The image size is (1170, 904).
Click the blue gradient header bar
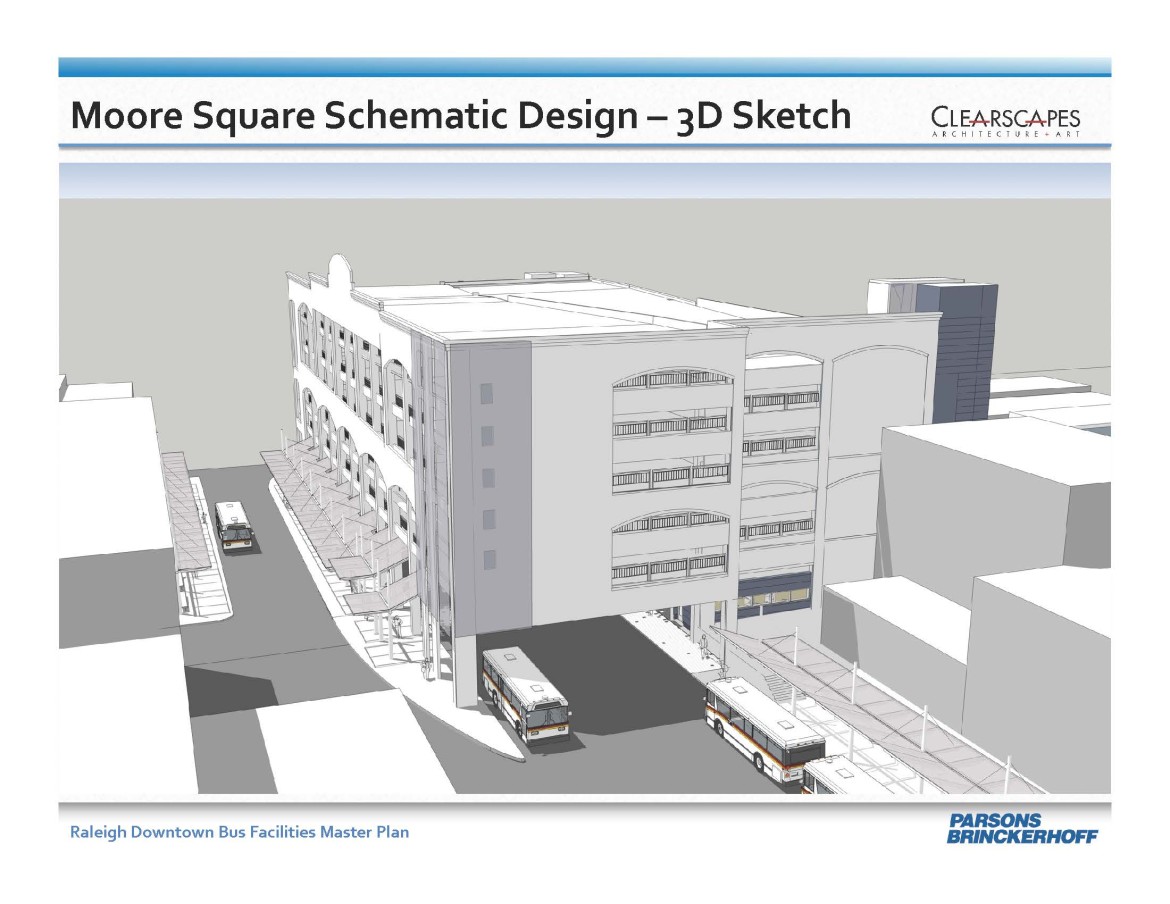(x=585, y=67)
